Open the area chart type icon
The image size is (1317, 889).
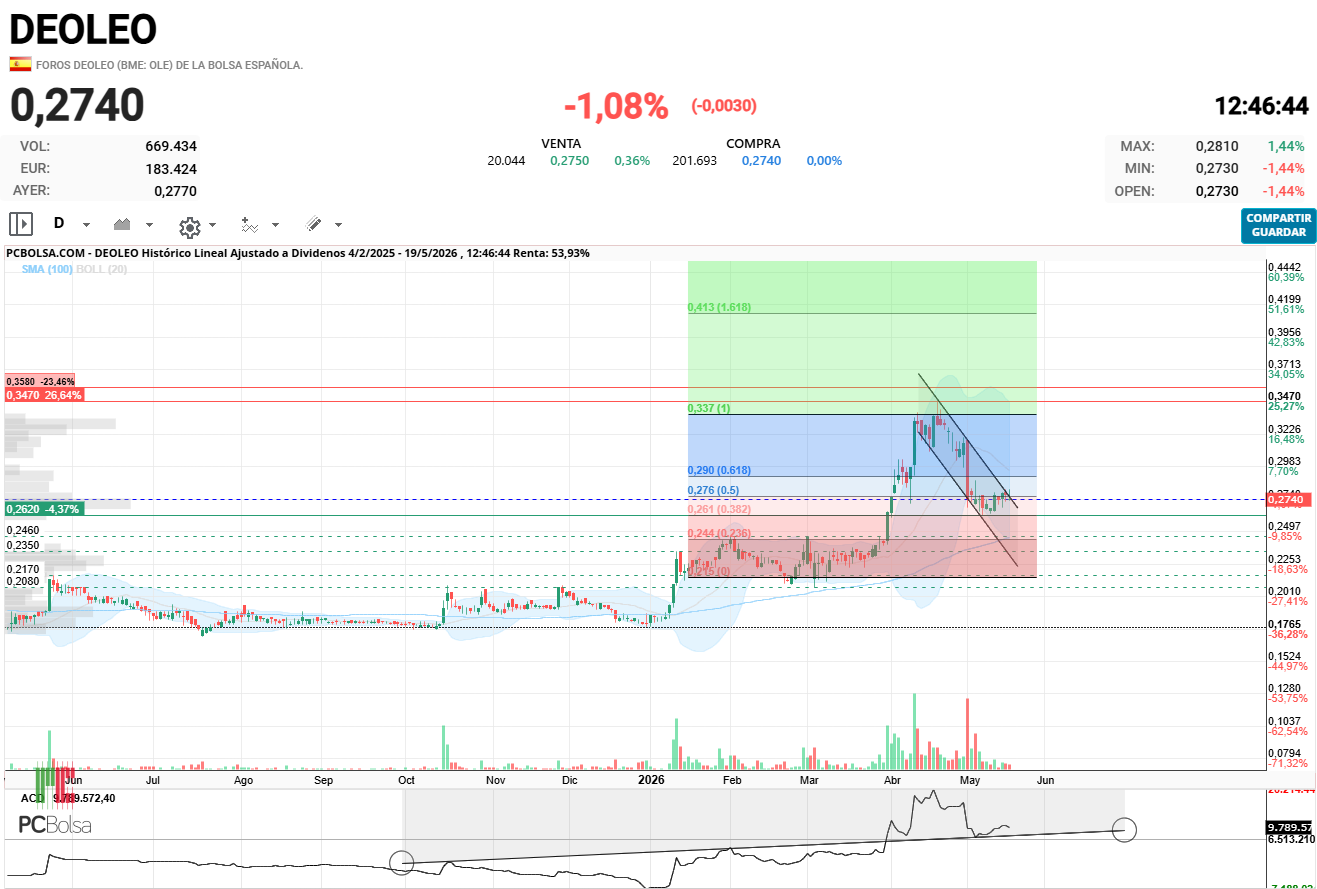pos(123,224)
